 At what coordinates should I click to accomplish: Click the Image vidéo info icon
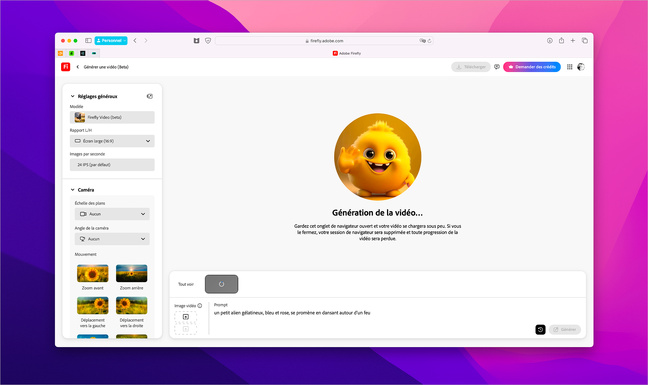[200, 306]
